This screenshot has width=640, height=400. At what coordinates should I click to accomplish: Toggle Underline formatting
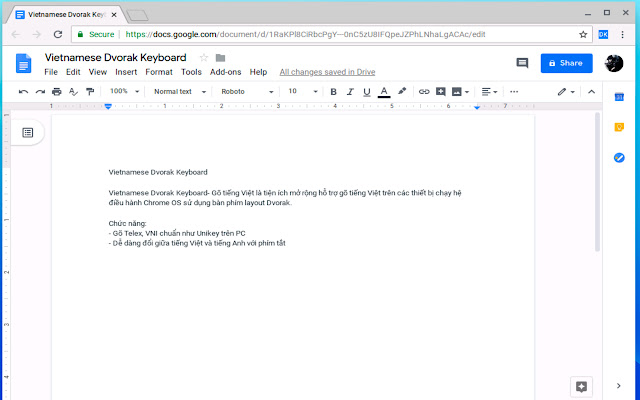tap(367, 92)
